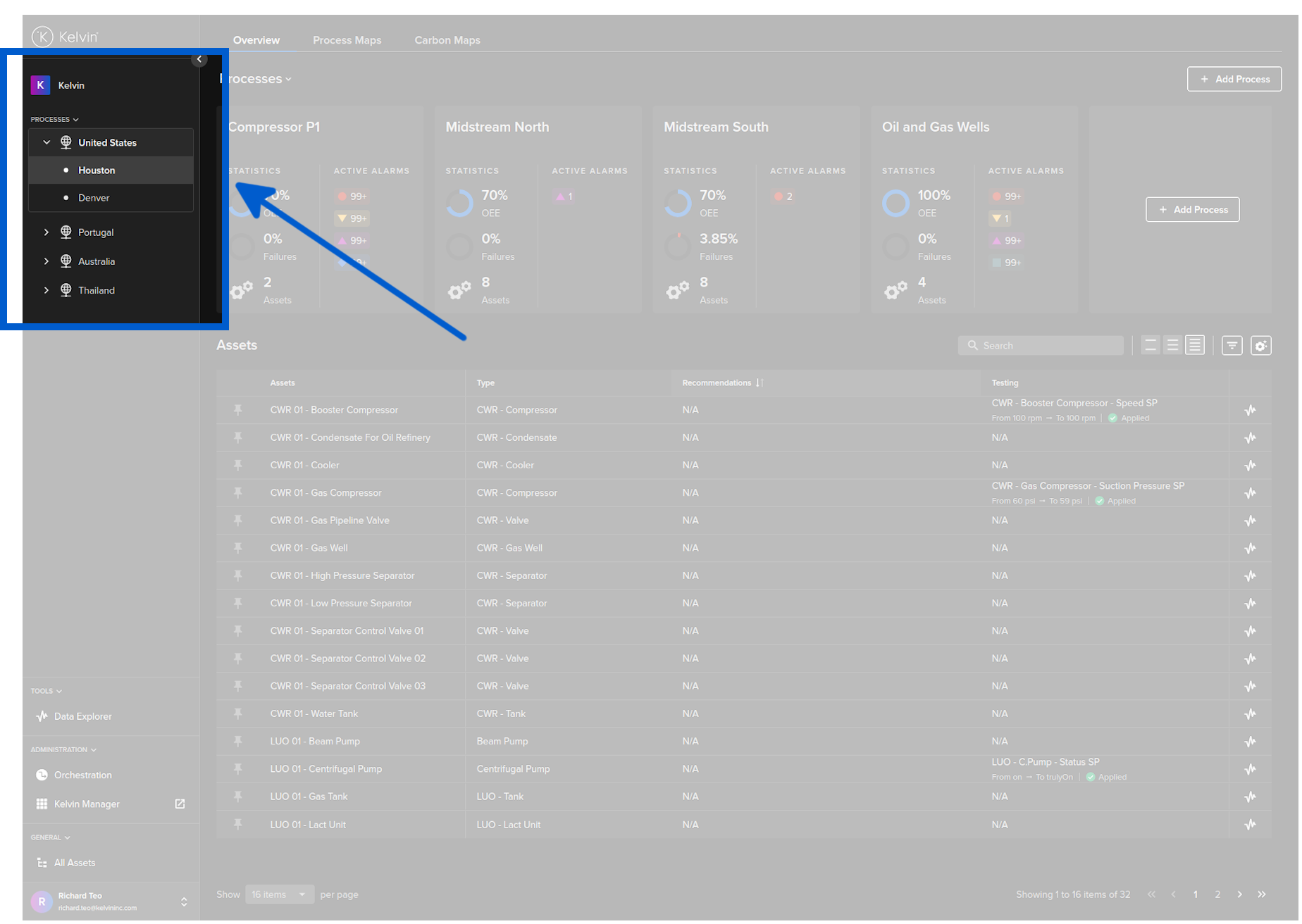Open the Carbon Maps tab
Viewport: 1302px width, 924px height.
click(x=447, y=40)
